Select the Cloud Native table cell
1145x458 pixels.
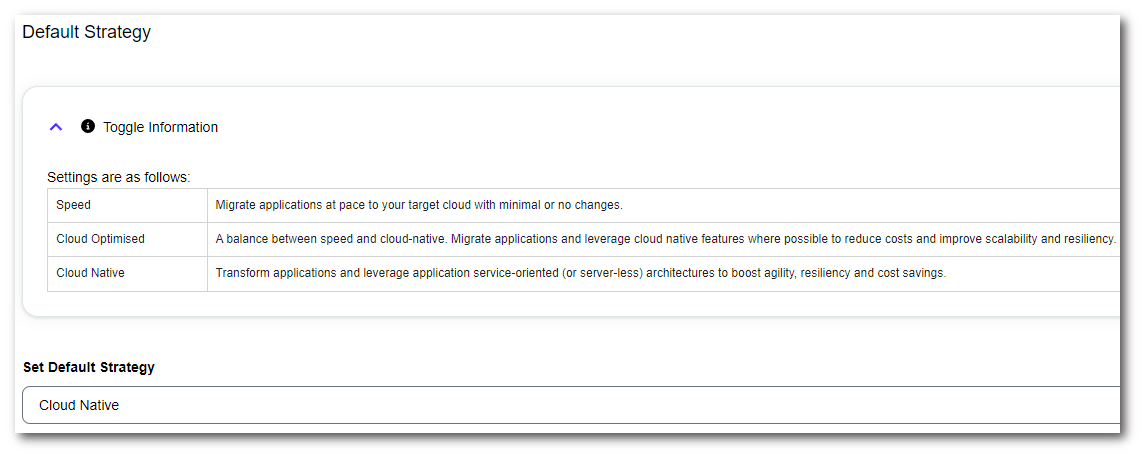90,273
